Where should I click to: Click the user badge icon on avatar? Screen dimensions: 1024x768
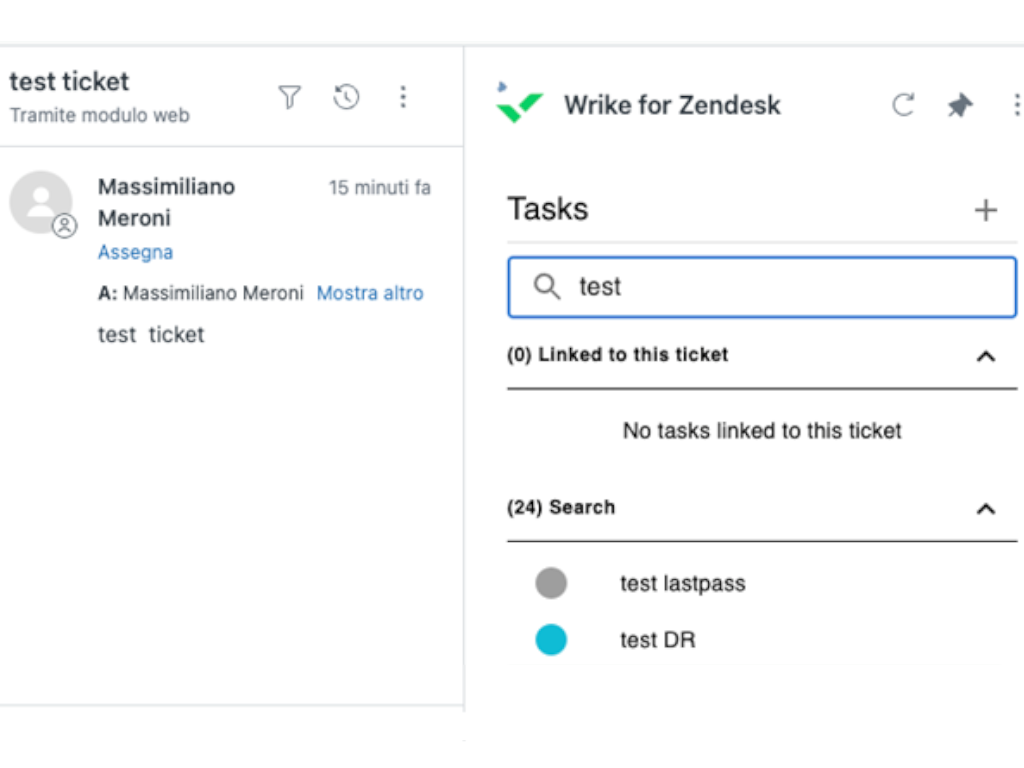pos(65,226)
